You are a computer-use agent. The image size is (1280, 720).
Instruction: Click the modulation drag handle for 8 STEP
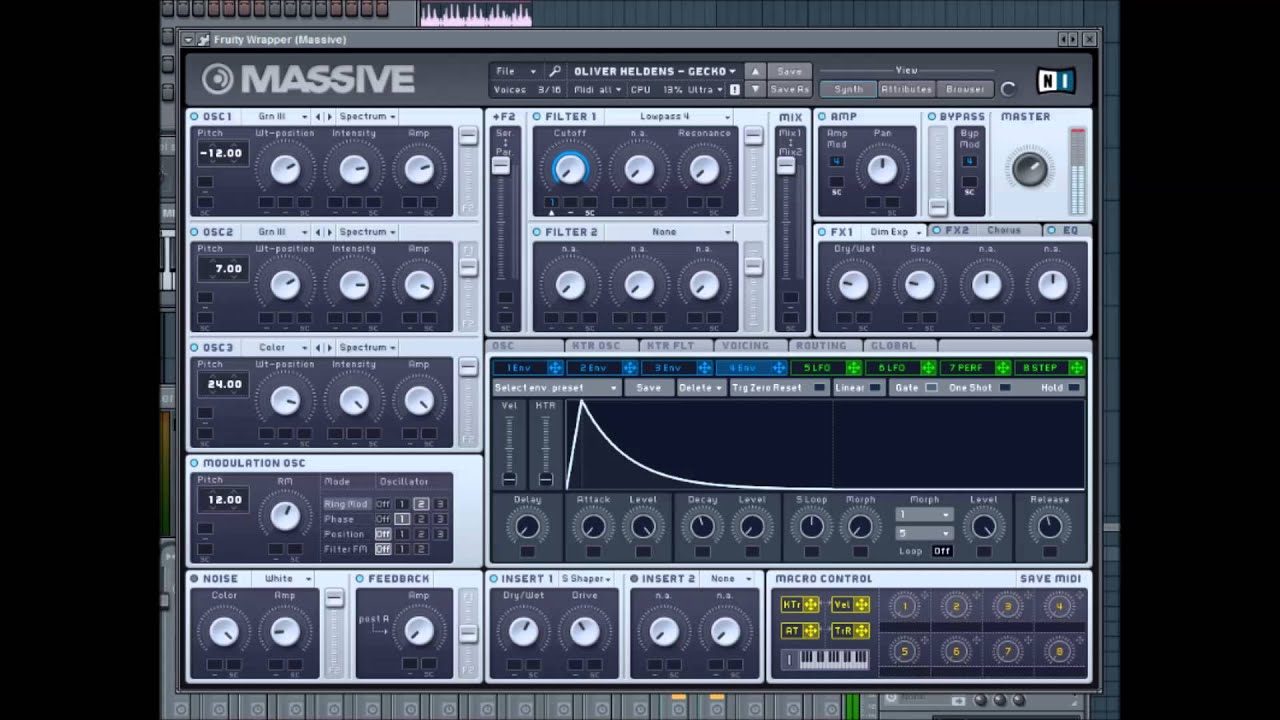[1077, 368]
